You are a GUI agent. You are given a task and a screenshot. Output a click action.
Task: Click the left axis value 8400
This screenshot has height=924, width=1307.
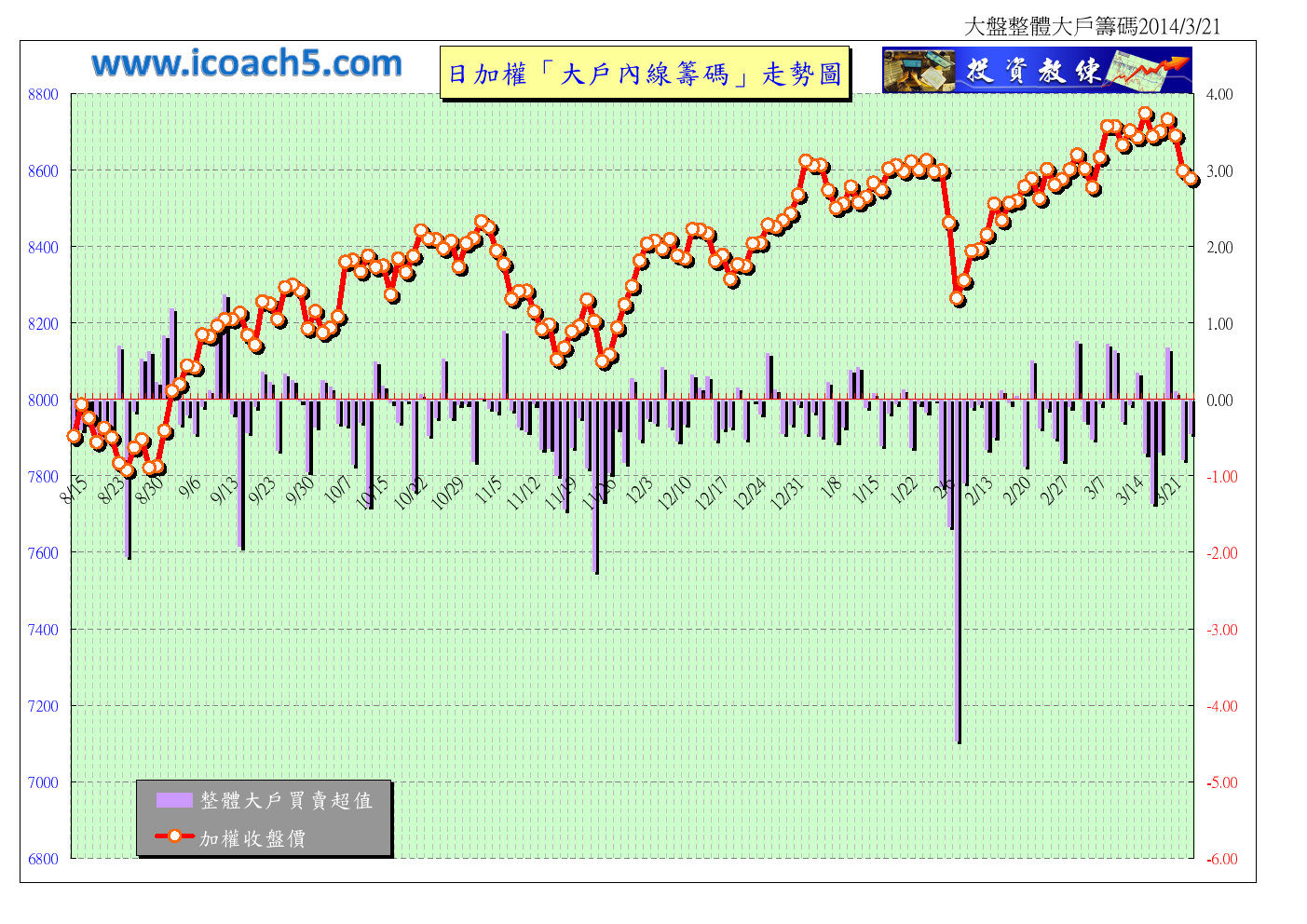point(43,248)
